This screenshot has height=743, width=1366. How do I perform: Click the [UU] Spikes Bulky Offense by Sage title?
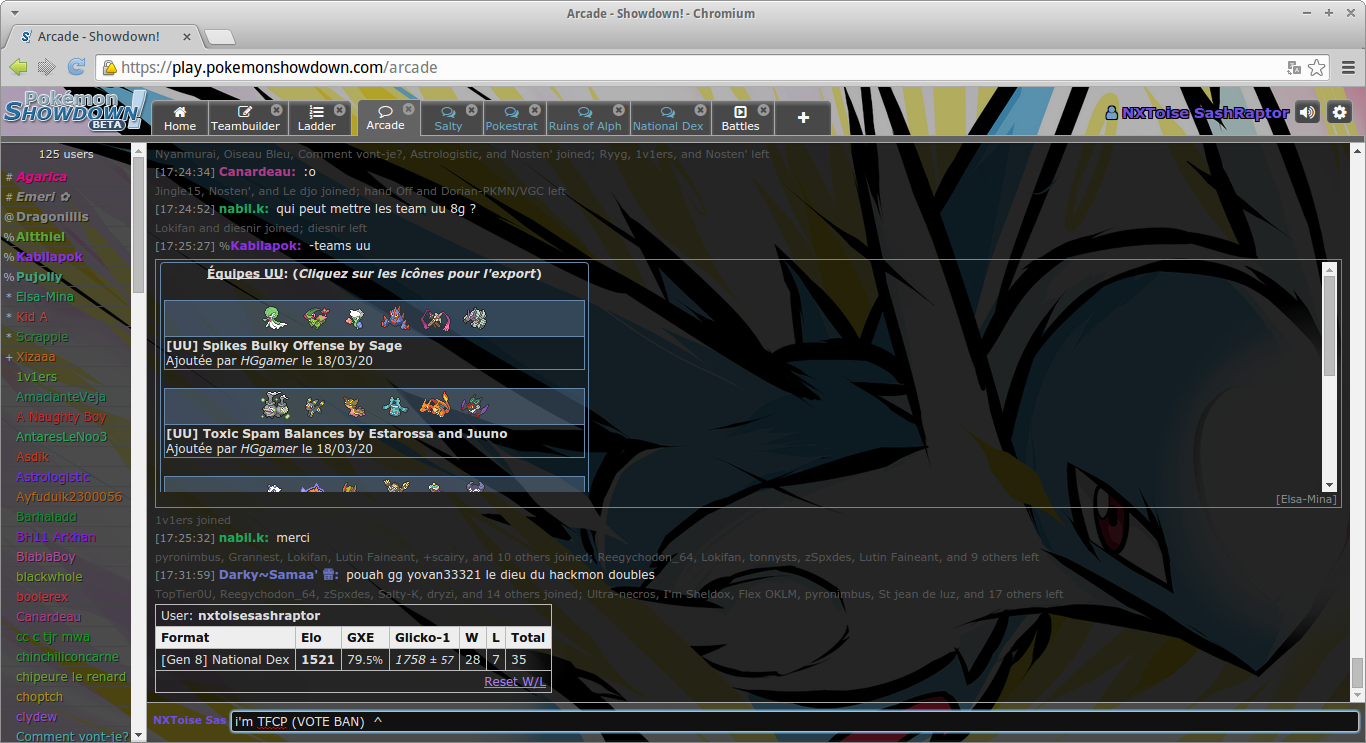pyautogui.click(x=284, y=346)
